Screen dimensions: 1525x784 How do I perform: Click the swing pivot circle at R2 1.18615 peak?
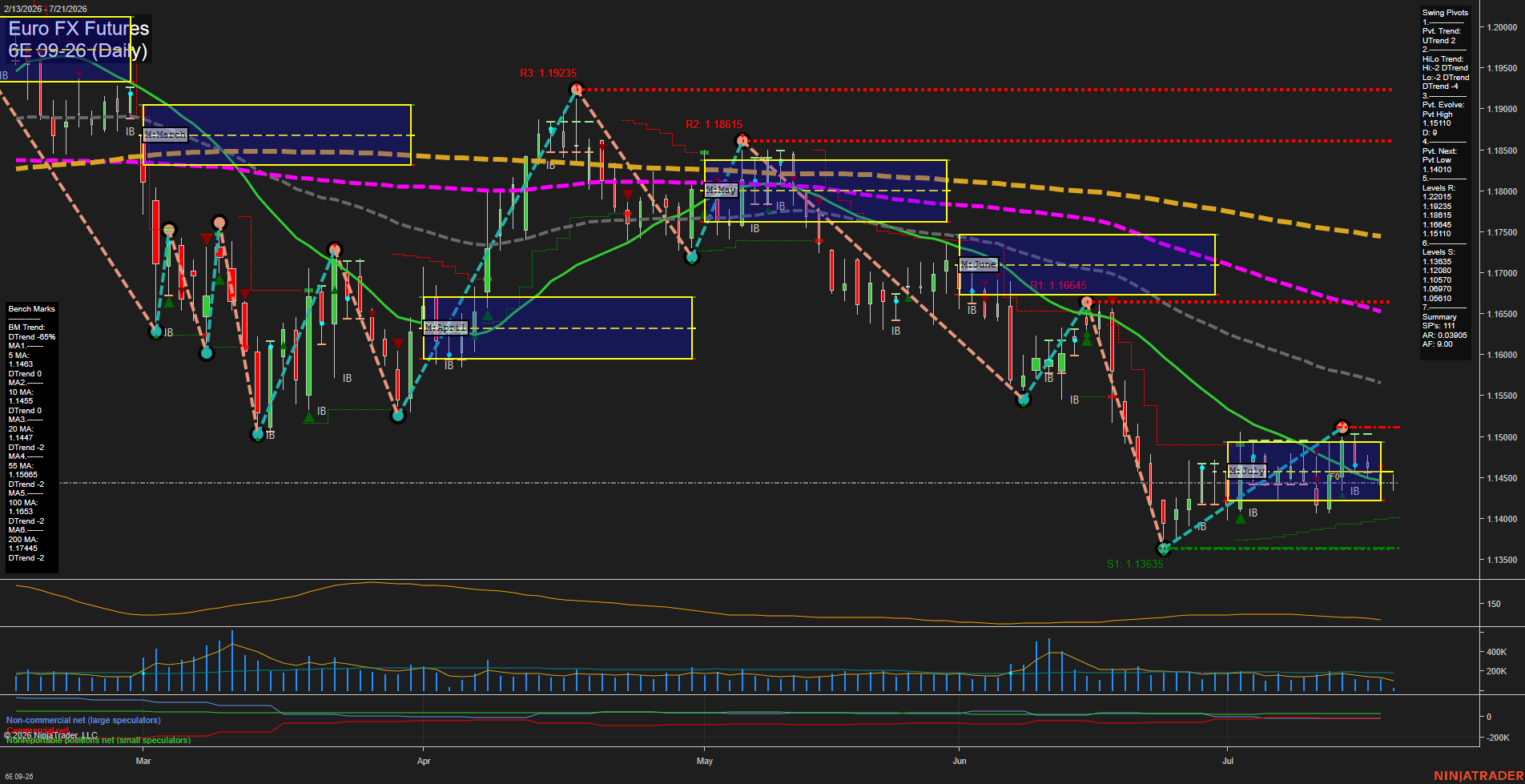click(x=742, y=141)
